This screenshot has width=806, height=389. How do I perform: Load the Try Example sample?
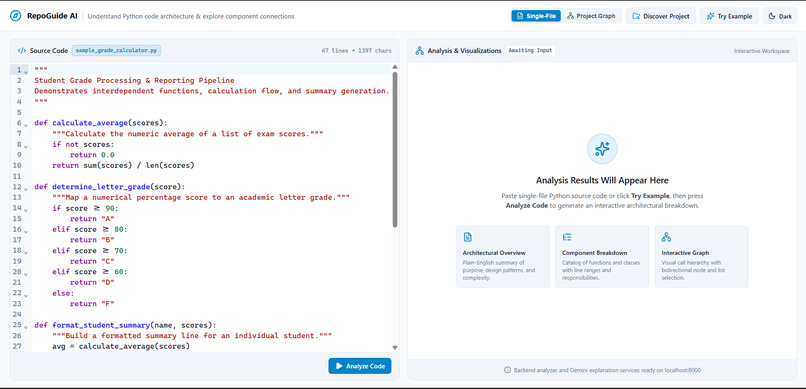point(729,16)
